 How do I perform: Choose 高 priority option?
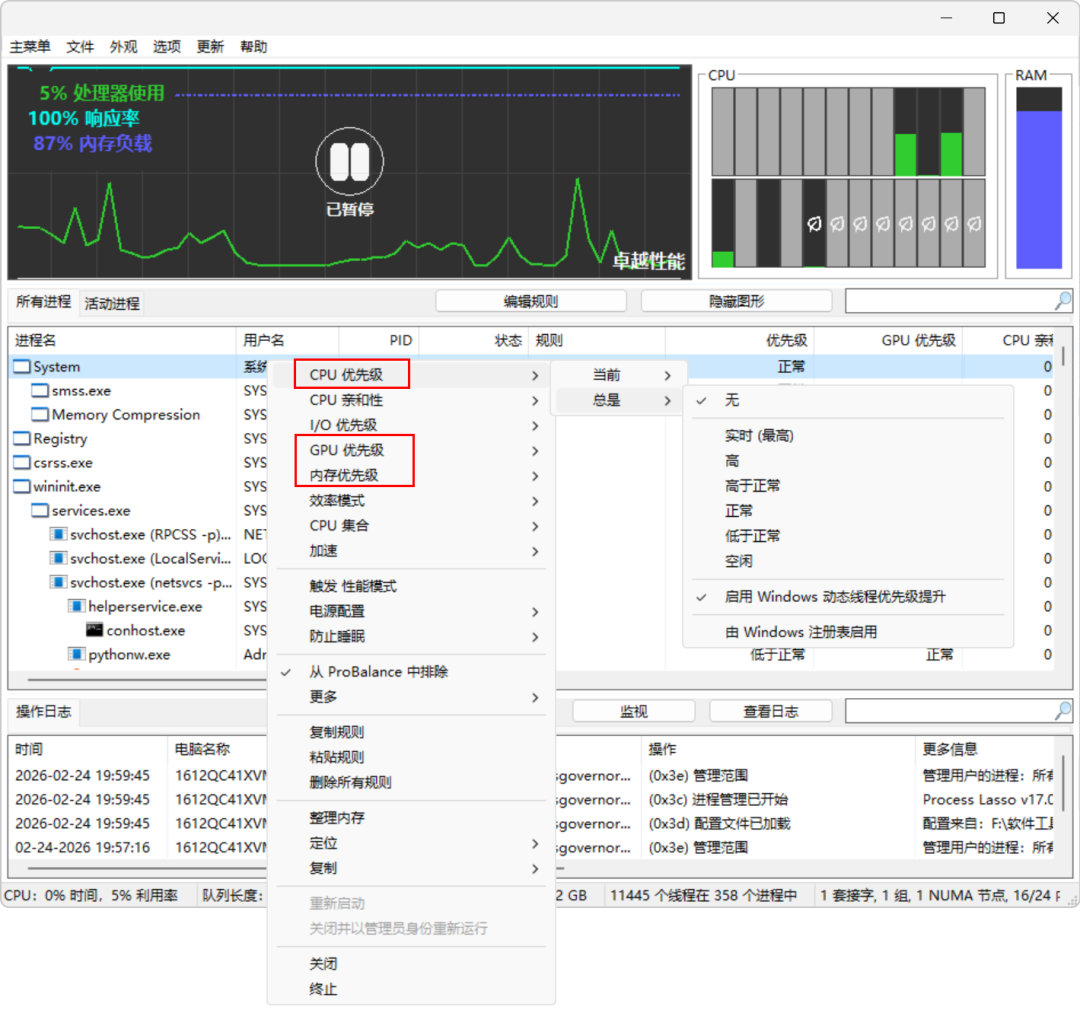(x=848, y=461)
